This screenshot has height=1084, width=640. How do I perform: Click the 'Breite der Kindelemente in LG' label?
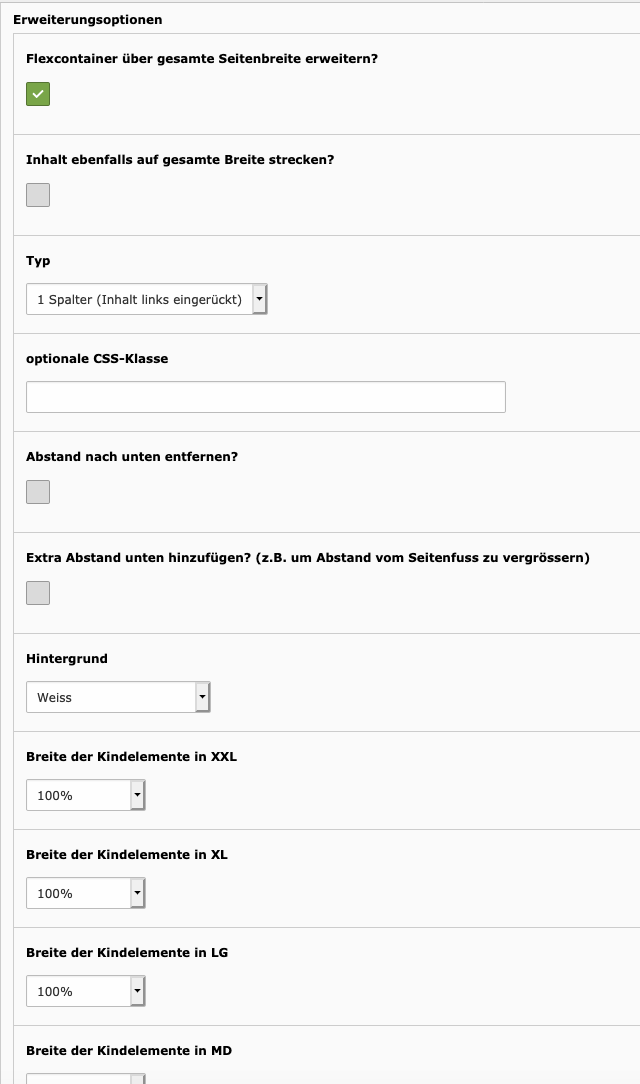click(127, 953)
